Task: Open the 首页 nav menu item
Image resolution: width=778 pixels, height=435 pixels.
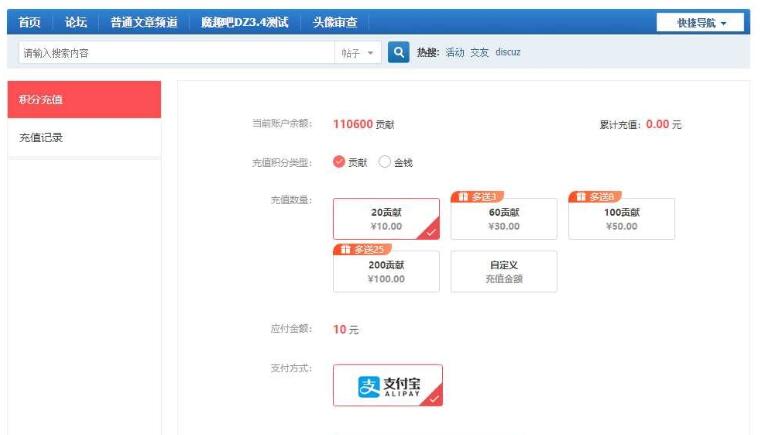Action: coord(30,22)
